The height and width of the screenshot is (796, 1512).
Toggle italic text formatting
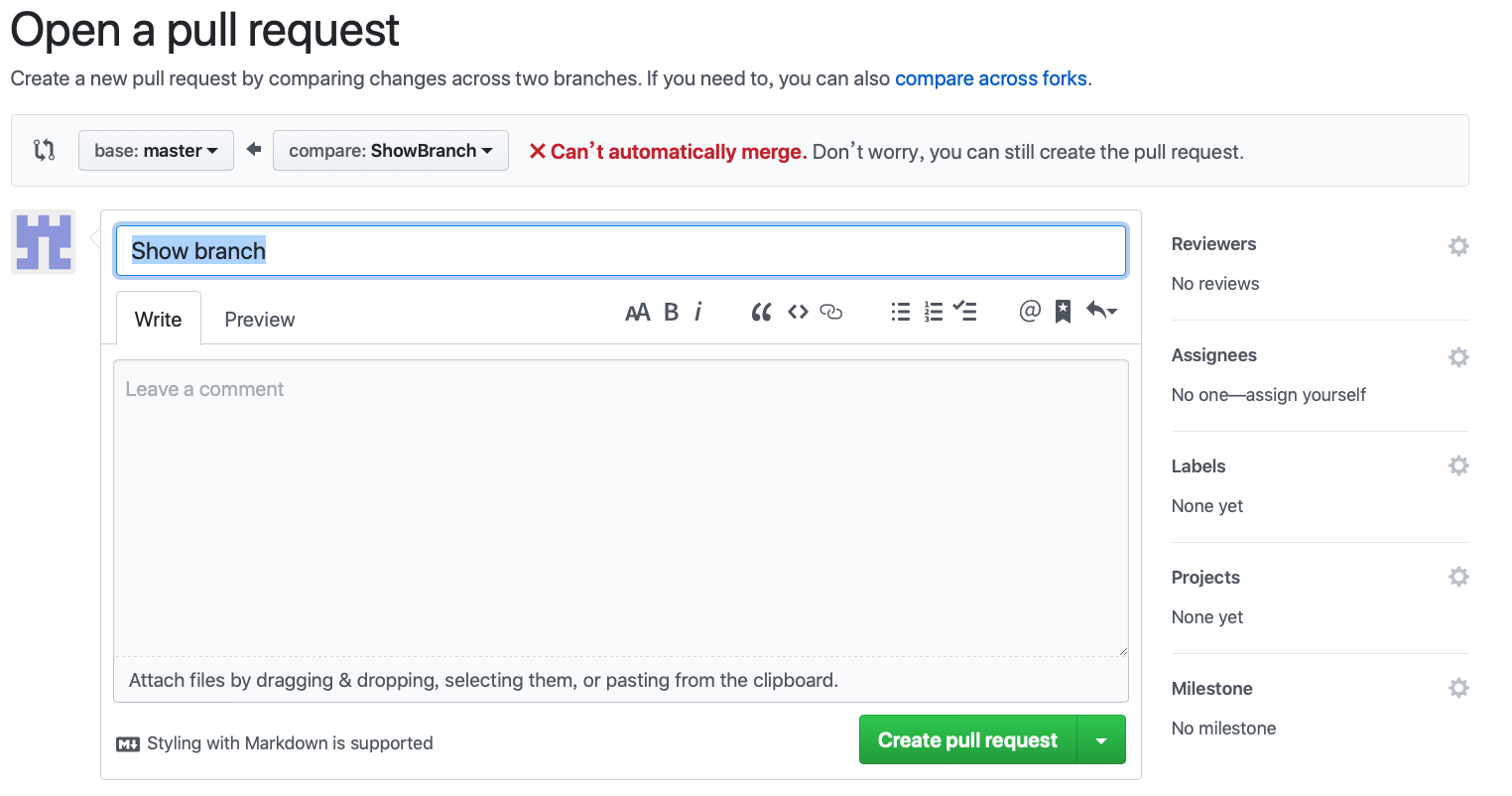698,313
